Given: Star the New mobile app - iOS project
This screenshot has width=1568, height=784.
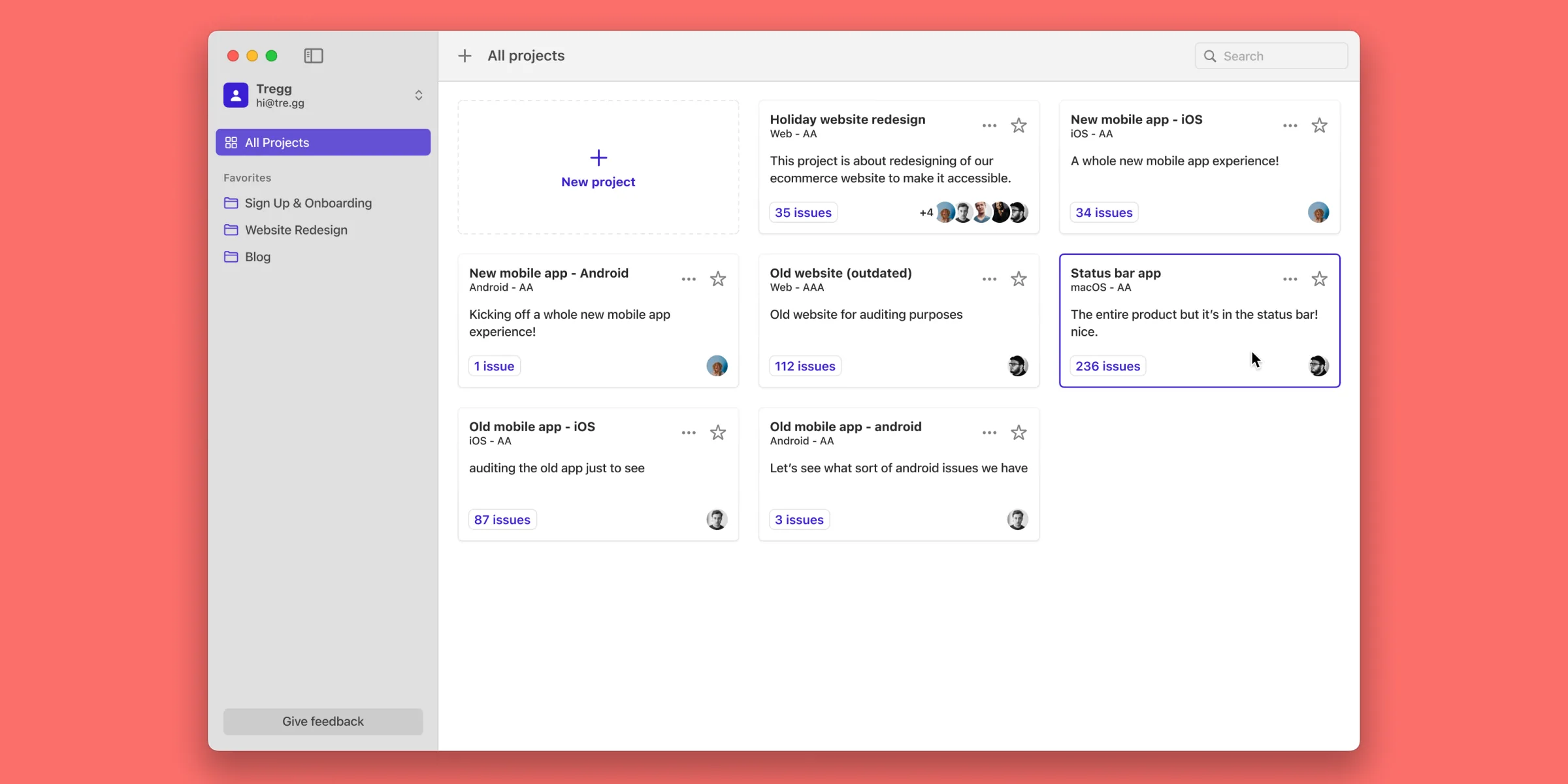Looking at the screenshot, I should click(1319, 125).
